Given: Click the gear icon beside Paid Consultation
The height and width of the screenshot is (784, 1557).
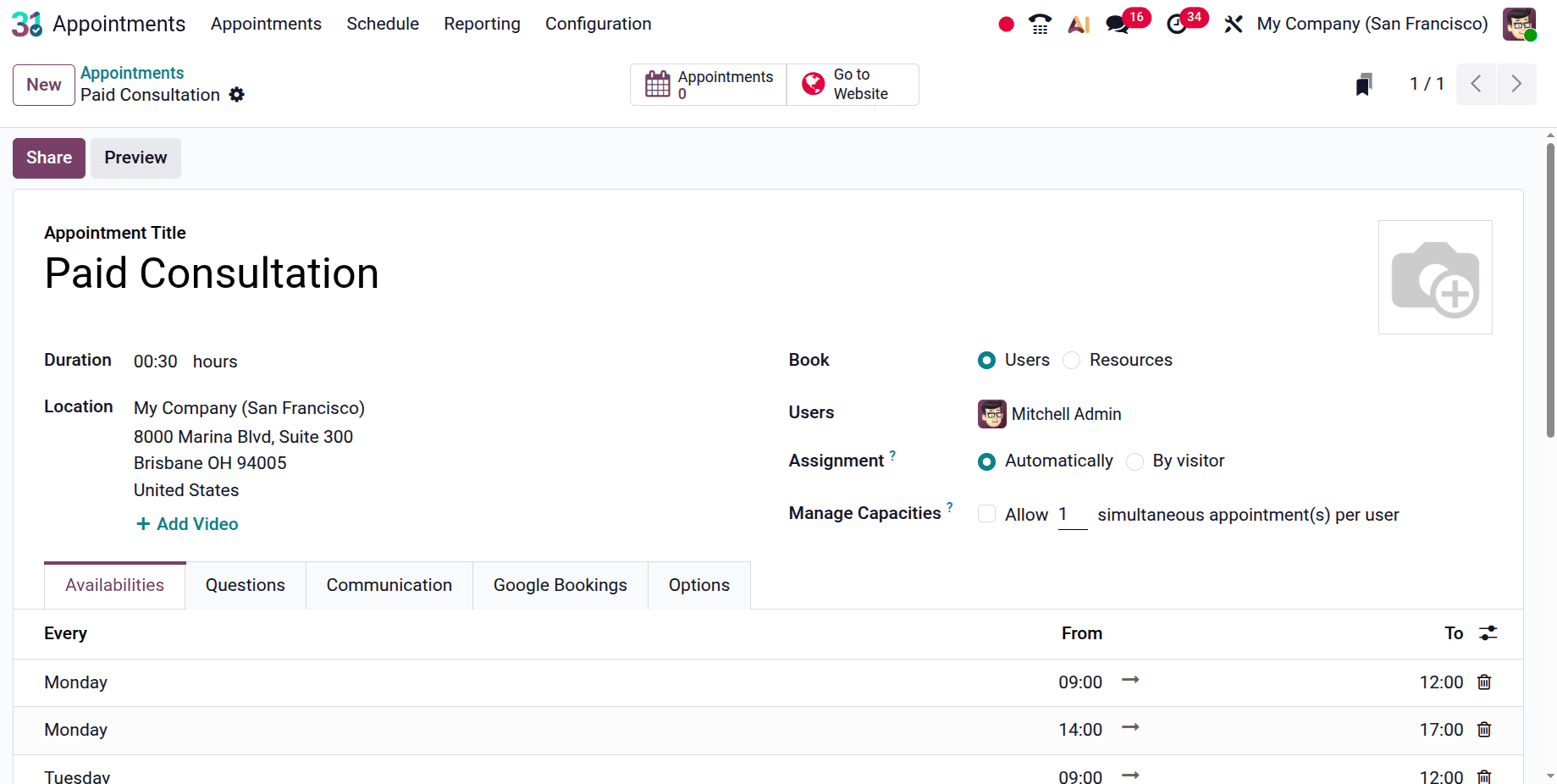Looking at the screenshot, I should 237,95.
